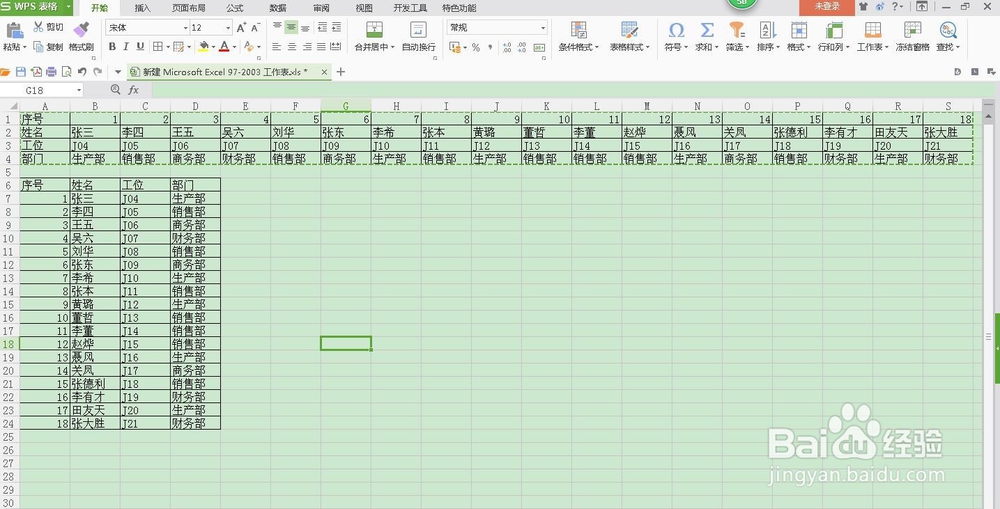
Task: Click the Sort (排序) icon
Action: pyautogui.click(x=767, y=30)
